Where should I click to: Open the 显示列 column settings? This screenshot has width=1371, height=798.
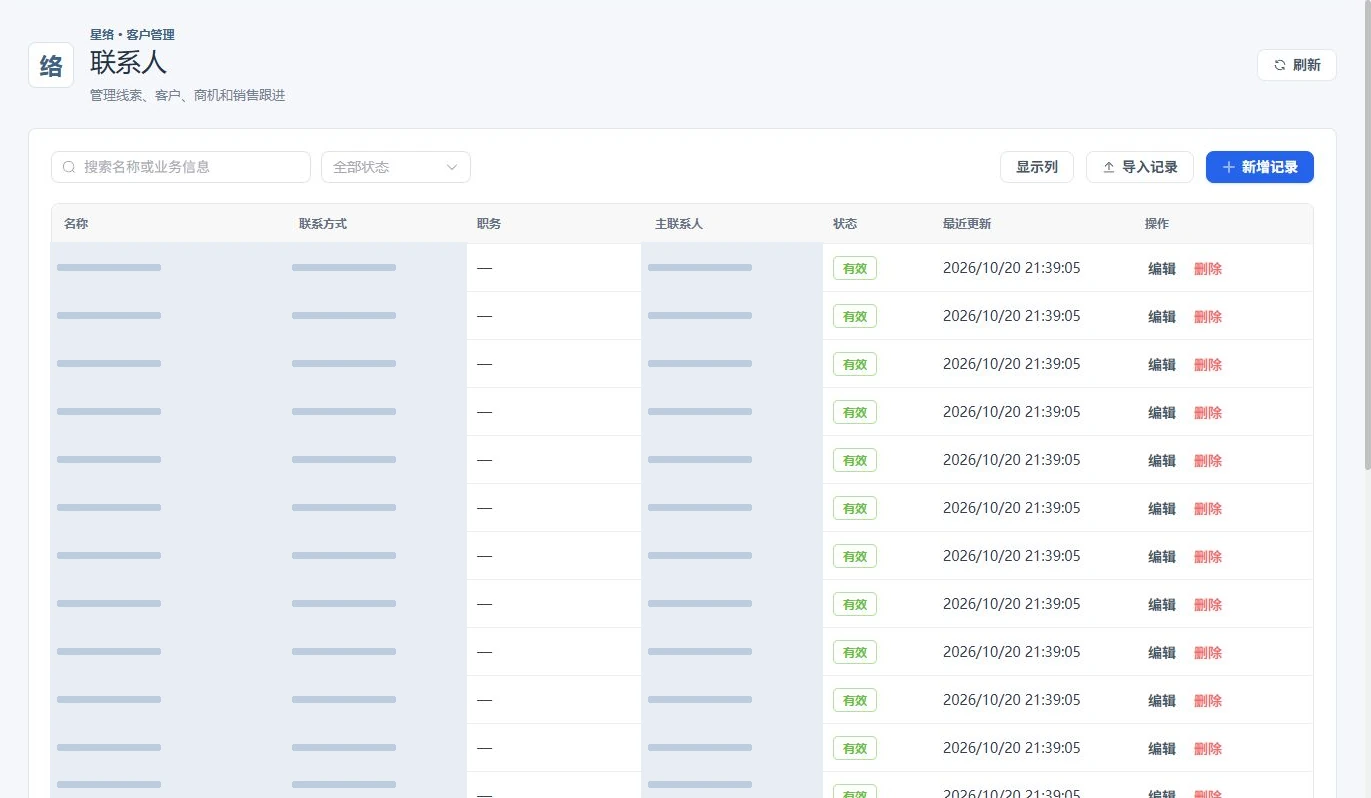(1036, 167)
